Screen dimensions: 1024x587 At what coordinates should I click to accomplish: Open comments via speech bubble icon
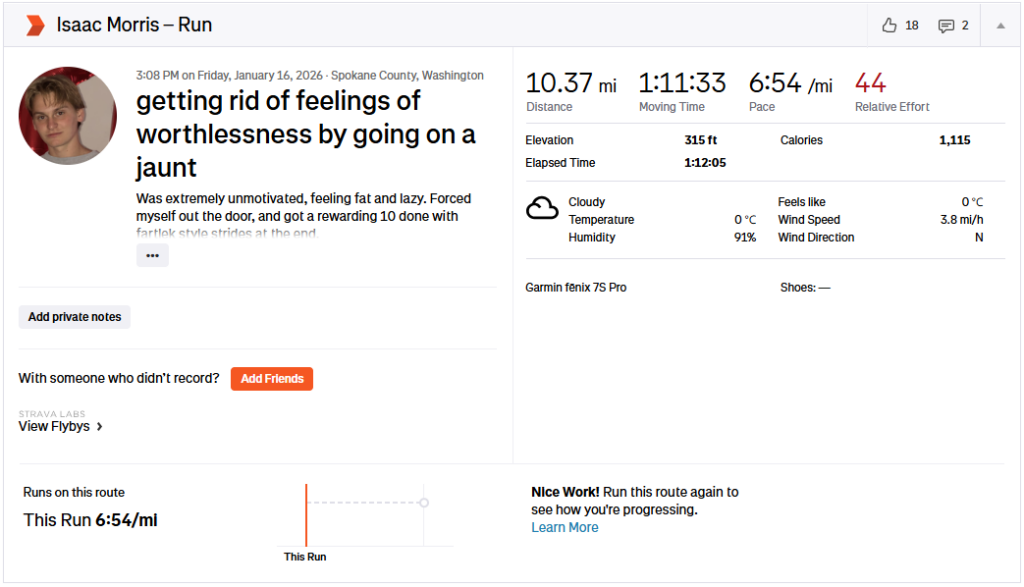pos(945,26)
